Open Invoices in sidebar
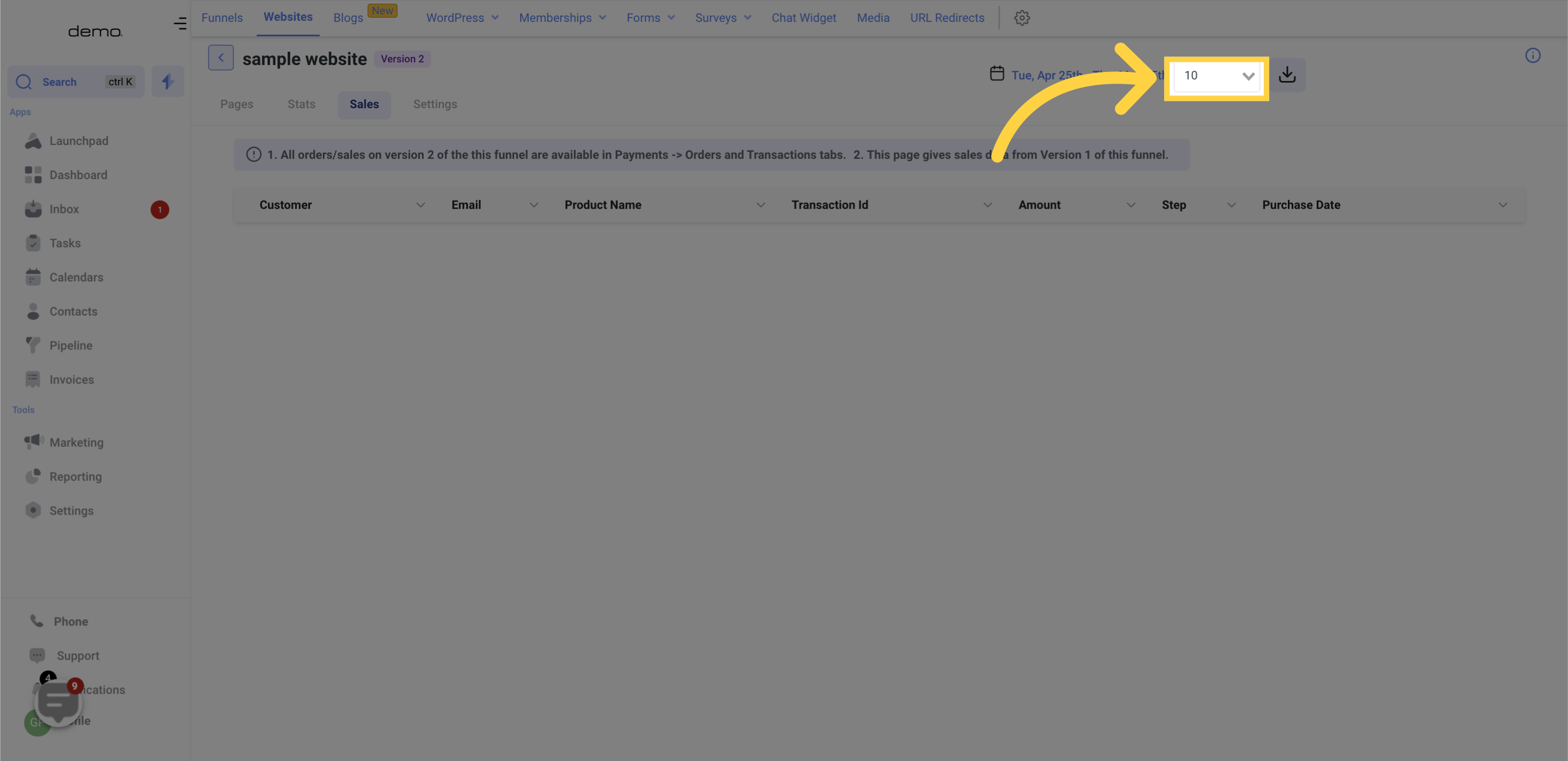 pos(71,379)
